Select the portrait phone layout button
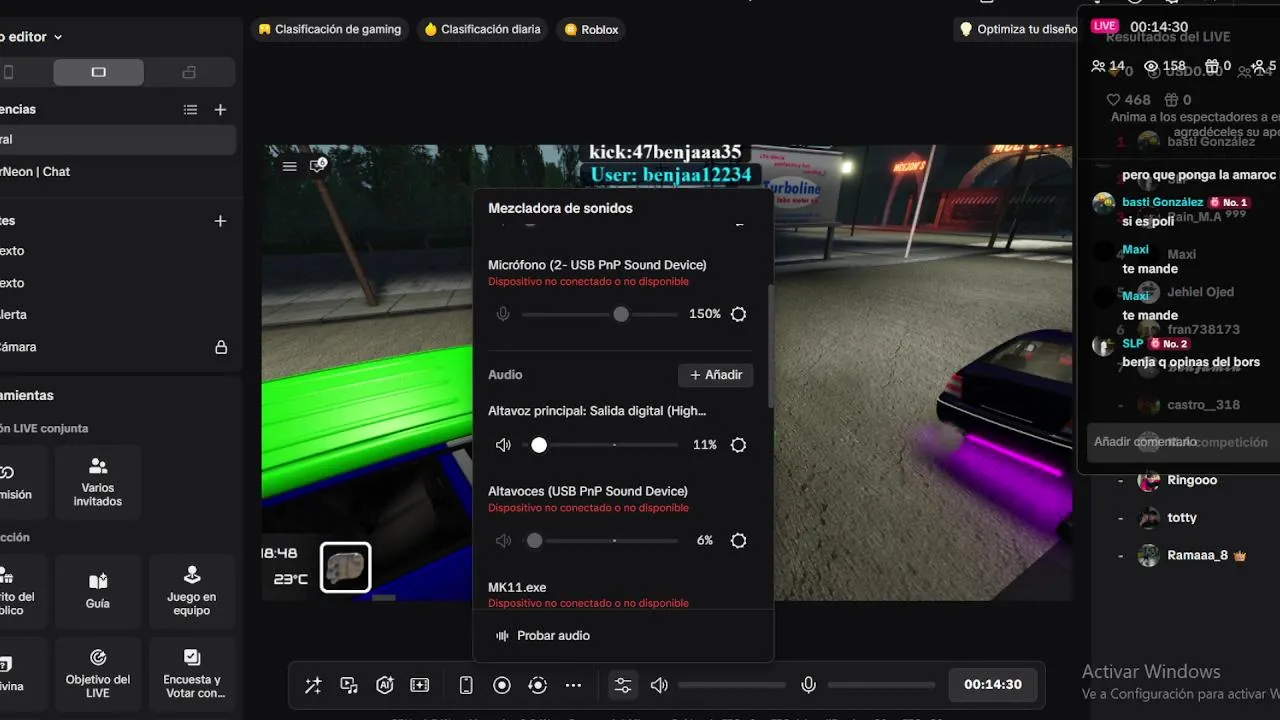 (9, 72)
